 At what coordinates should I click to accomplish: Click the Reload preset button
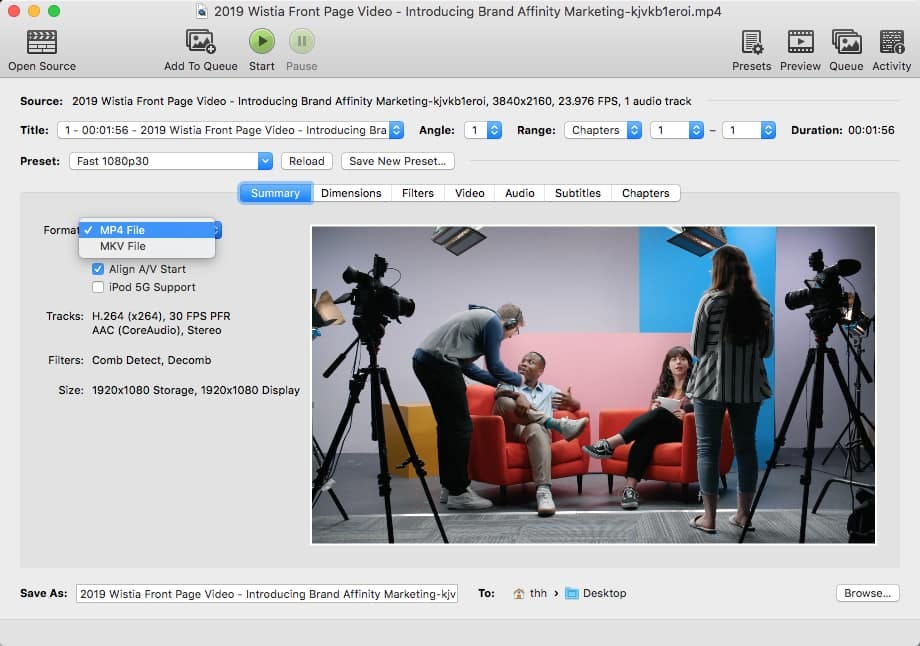point(307,161)
